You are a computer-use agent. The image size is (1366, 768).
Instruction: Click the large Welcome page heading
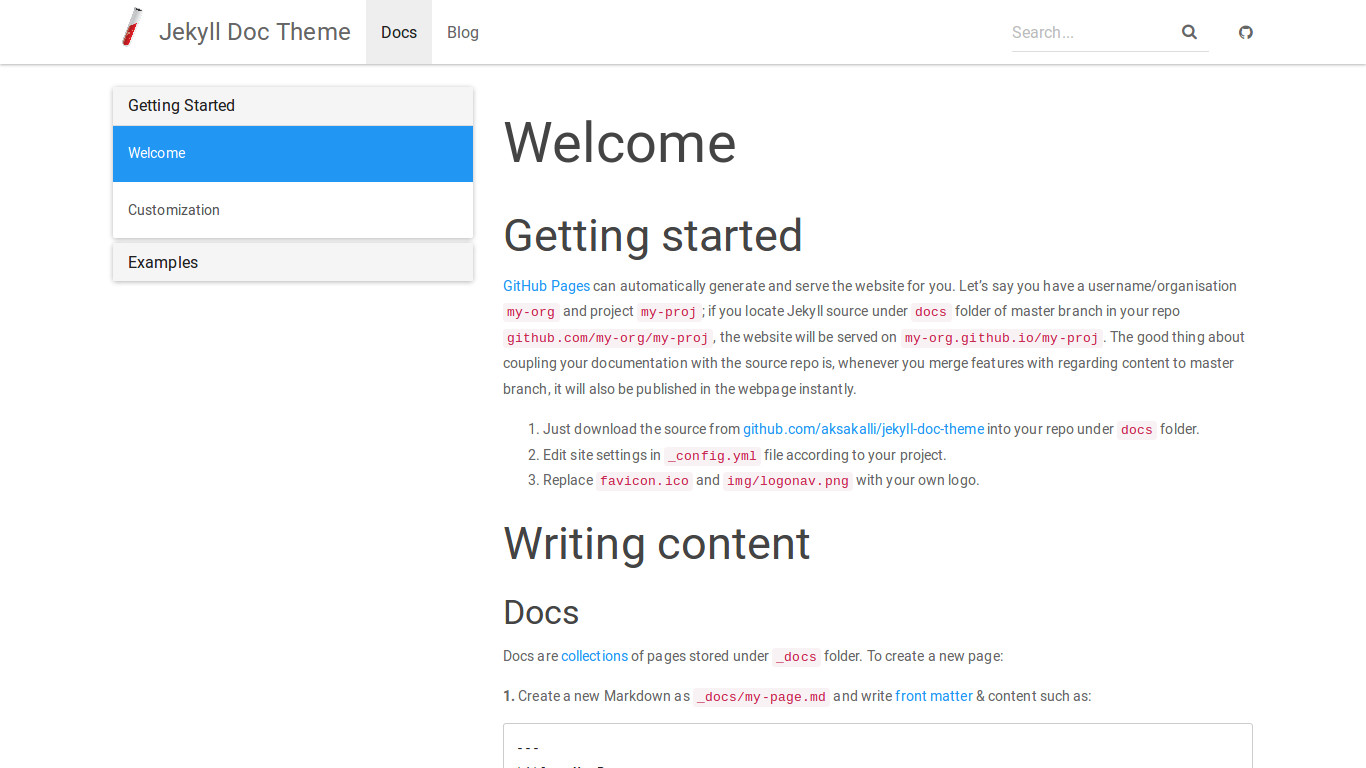[x=619, y=143]
